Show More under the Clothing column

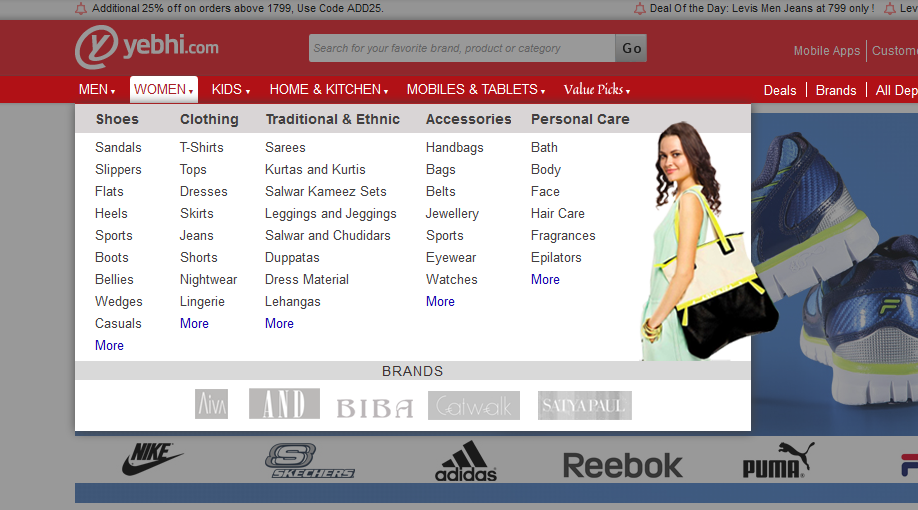pyautogui.click(x=194, y=323)
